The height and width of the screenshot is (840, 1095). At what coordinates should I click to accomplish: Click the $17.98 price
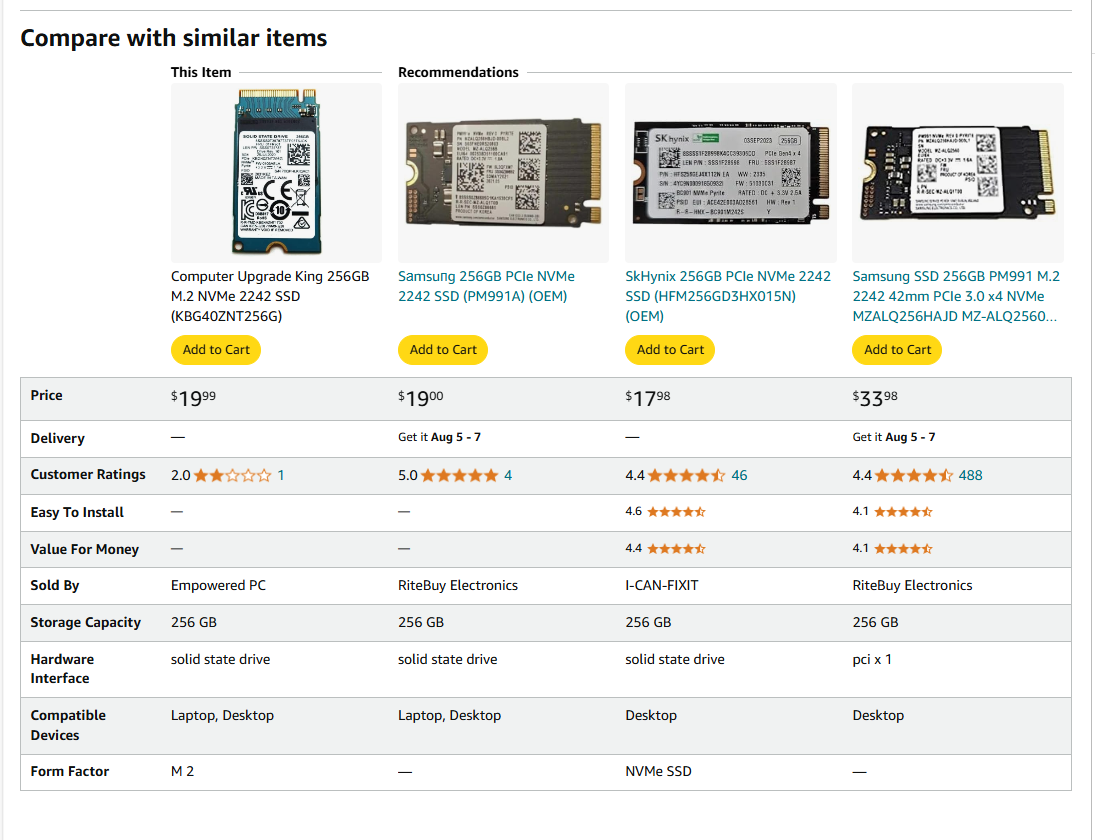647,398
